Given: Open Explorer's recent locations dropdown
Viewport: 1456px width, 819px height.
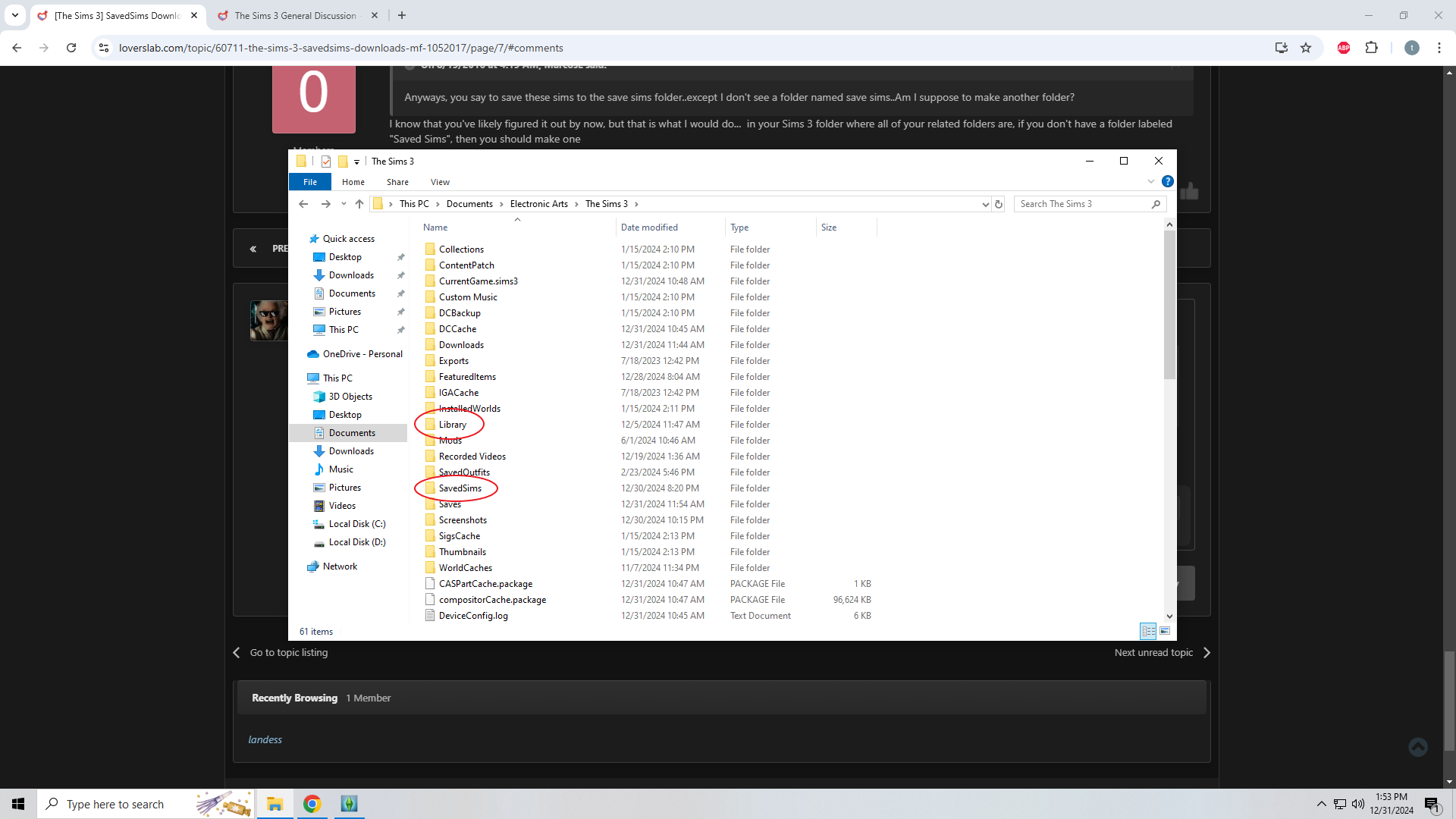Looking at the screenshot, I should (x=344, y=204).
